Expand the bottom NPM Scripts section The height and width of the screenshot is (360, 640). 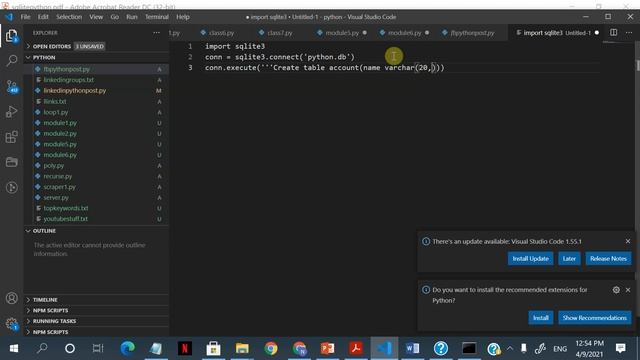(96, 332)
